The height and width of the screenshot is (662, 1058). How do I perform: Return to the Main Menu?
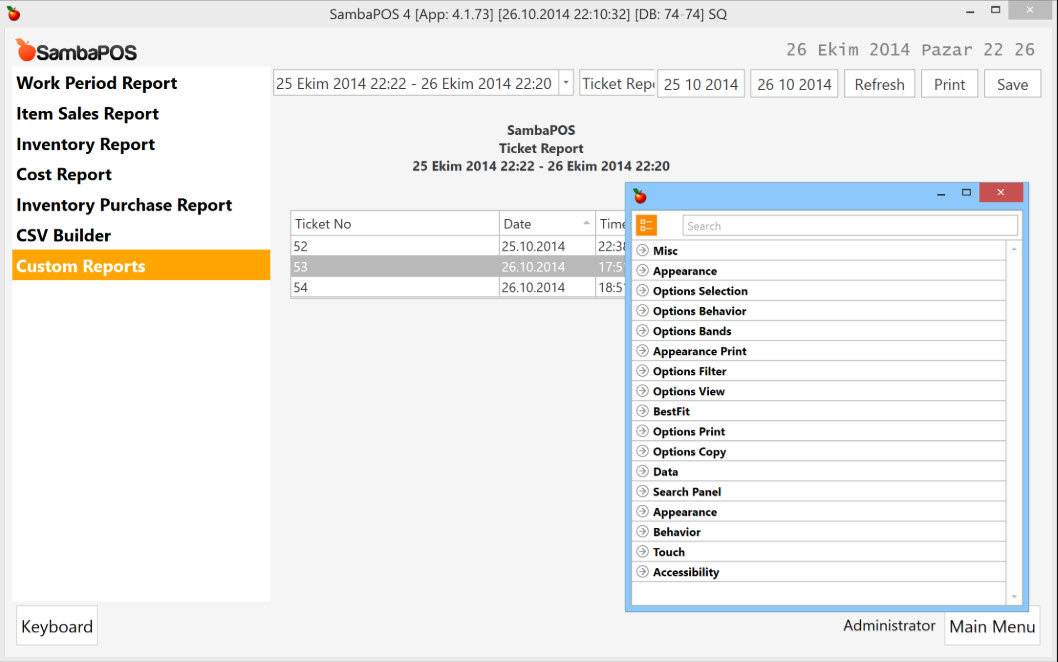click(x=991, y=627)
